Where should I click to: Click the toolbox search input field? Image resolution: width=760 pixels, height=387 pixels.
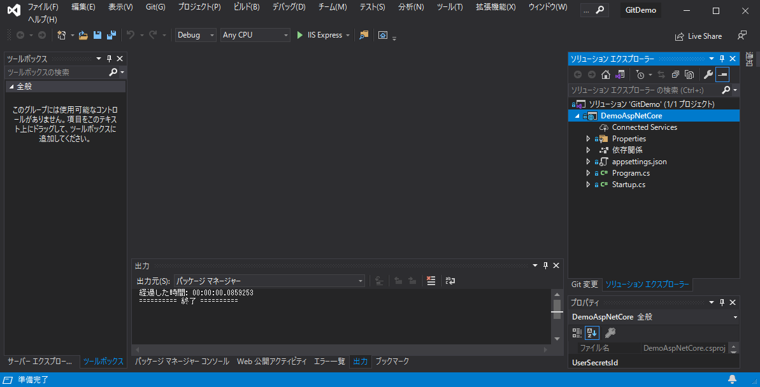[x=57, y=72]
